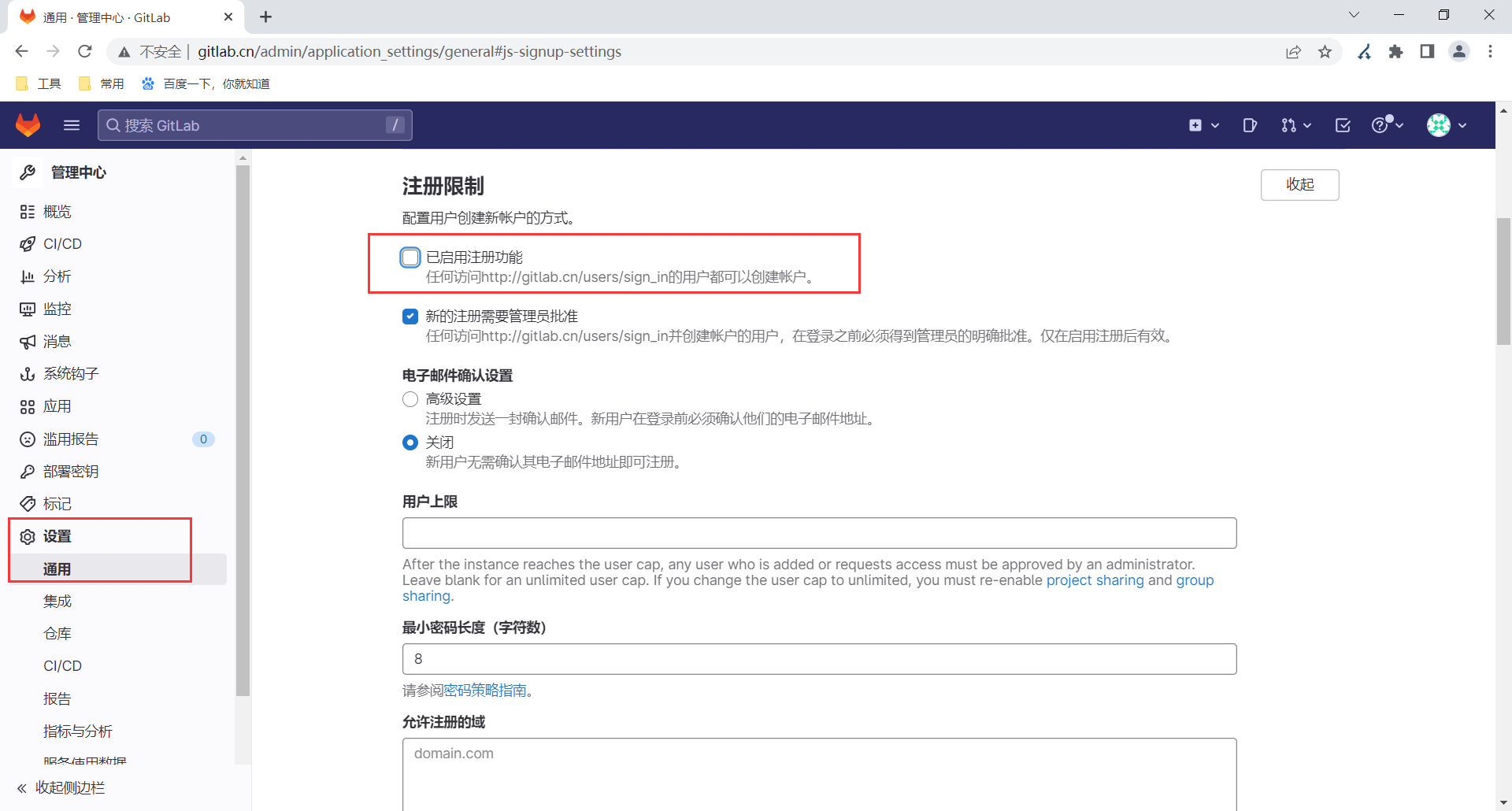The height and width of the screenshot is (811, 1512).
Task: Click the 部署密钥 key icon
Action: pyautogui.click(x=28, y=472)
